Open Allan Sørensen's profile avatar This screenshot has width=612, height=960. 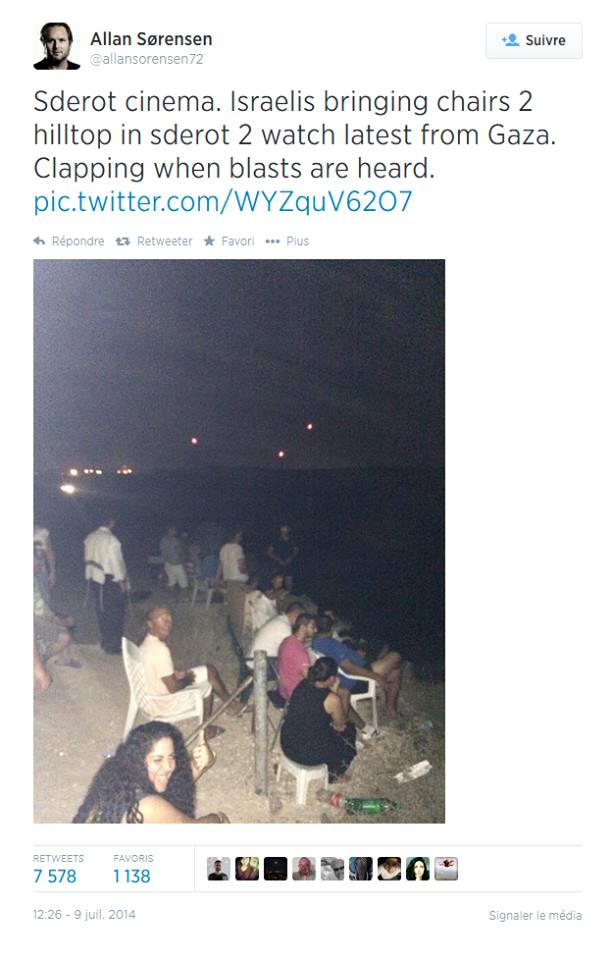pyautogui.click(x=56, y=46)
